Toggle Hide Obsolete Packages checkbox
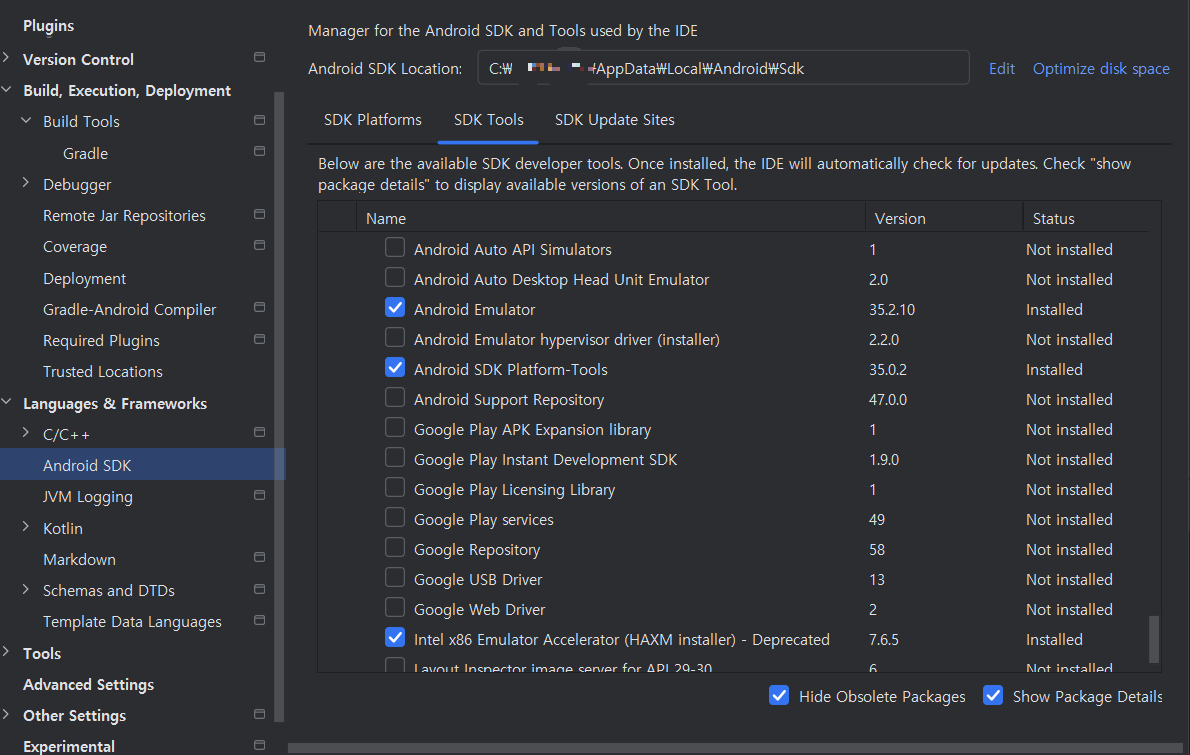 (779, 695)
